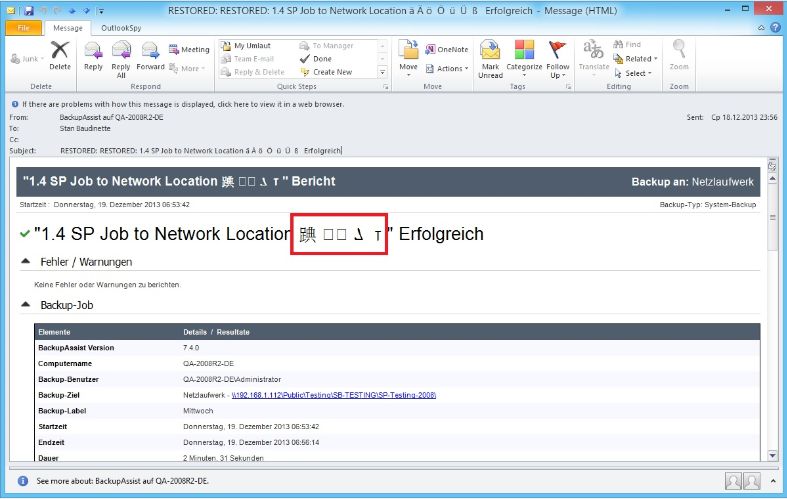
Task: Open the Select dropdown
Action: pyautogui.click(x=633, y=73)
